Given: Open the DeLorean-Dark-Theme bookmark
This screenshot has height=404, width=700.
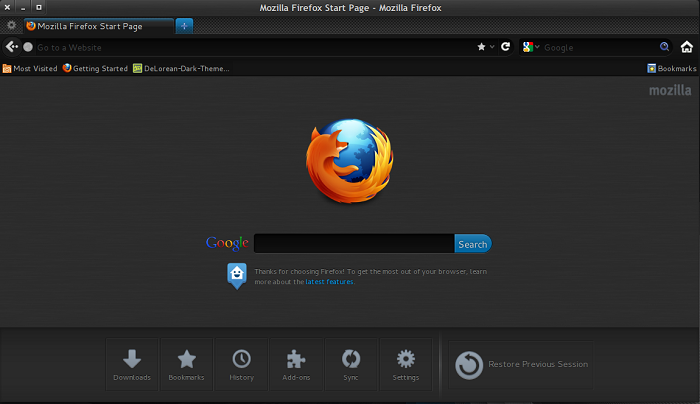Looking at the screenshot, I should click(181, 68).
